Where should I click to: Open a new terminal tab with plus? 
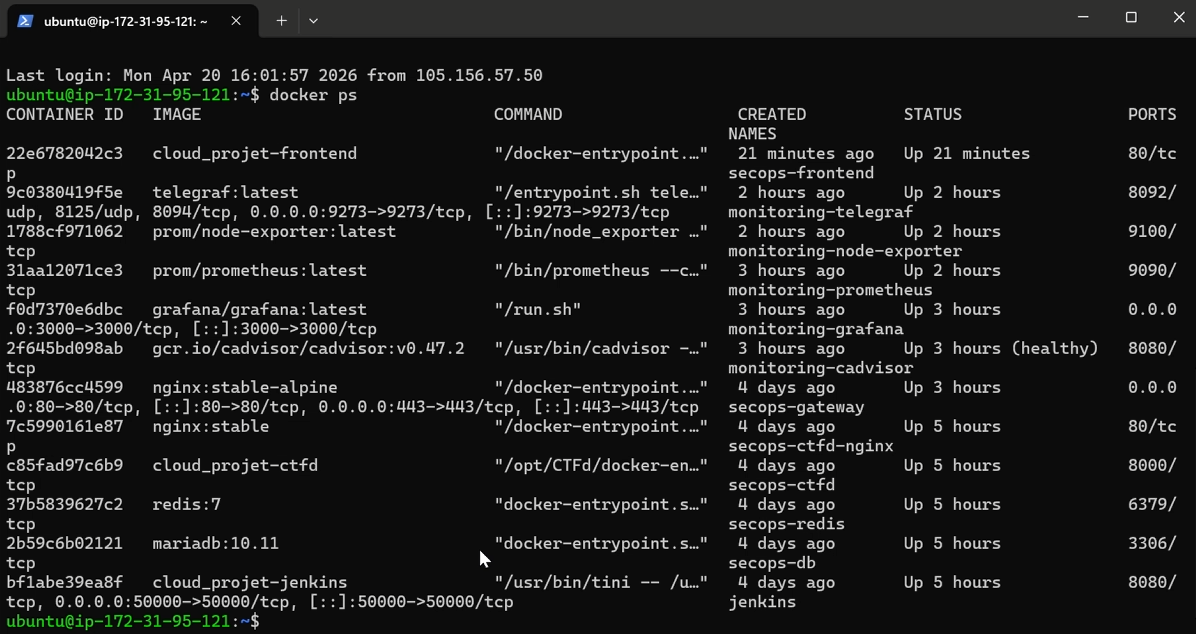pos(281,21)
